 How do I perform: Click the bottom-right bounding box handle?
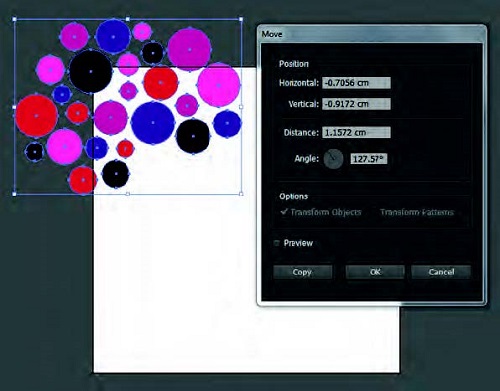241,194
